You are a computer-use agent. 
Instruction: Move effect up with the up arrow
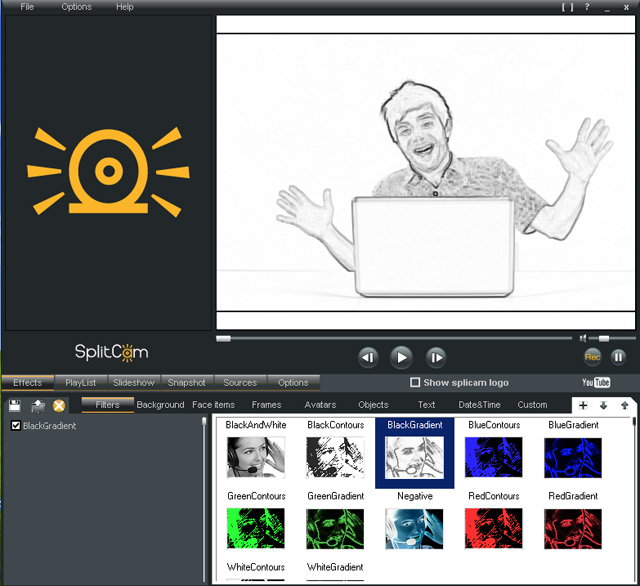click(624, 405)
